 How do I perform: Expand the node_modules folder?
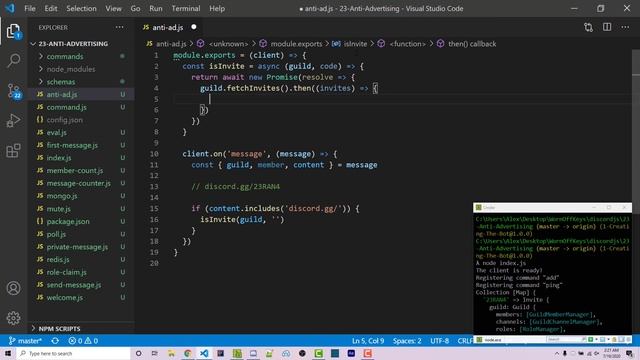tap(70, 69)
